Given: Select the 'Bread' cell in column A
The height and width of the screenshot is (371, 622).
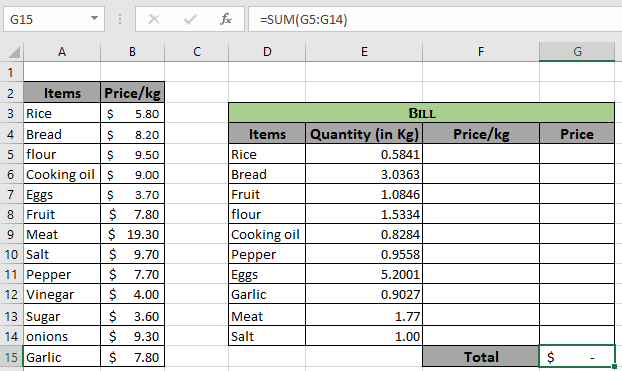Looking at the screenshot, I should coord(62,134).
